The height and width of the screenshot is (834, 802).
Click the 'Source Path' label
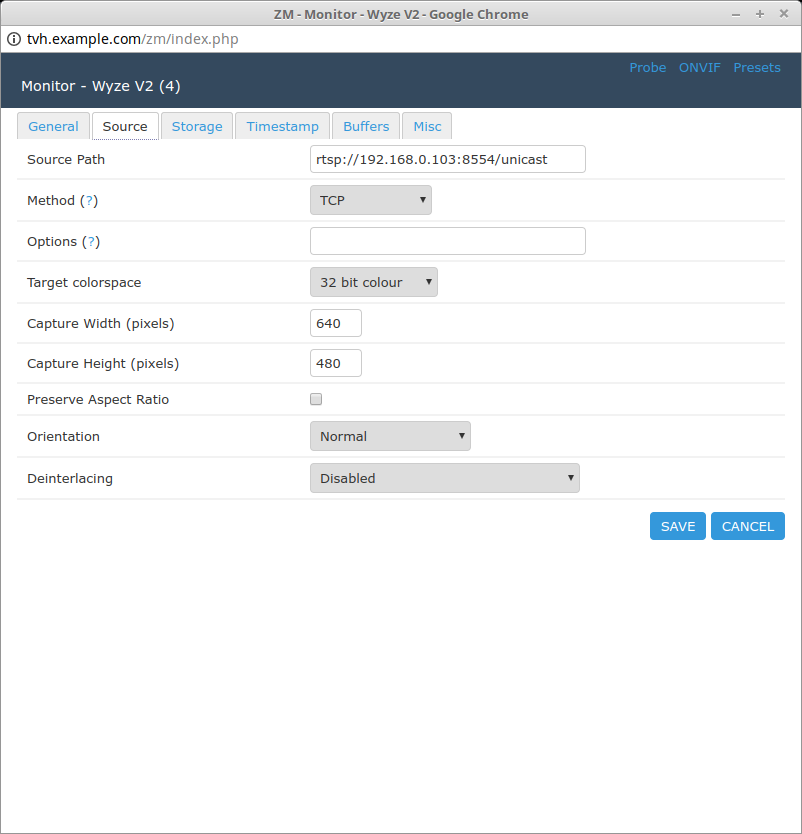pyautogui.click(x=66, y=159)
